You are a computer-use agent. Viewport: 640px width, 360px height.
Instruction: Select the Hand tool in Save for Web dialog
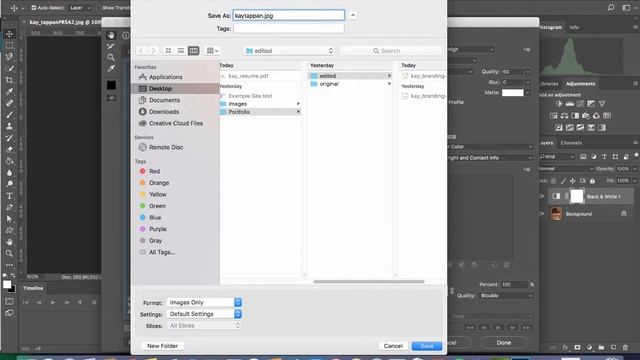(111, 35)
